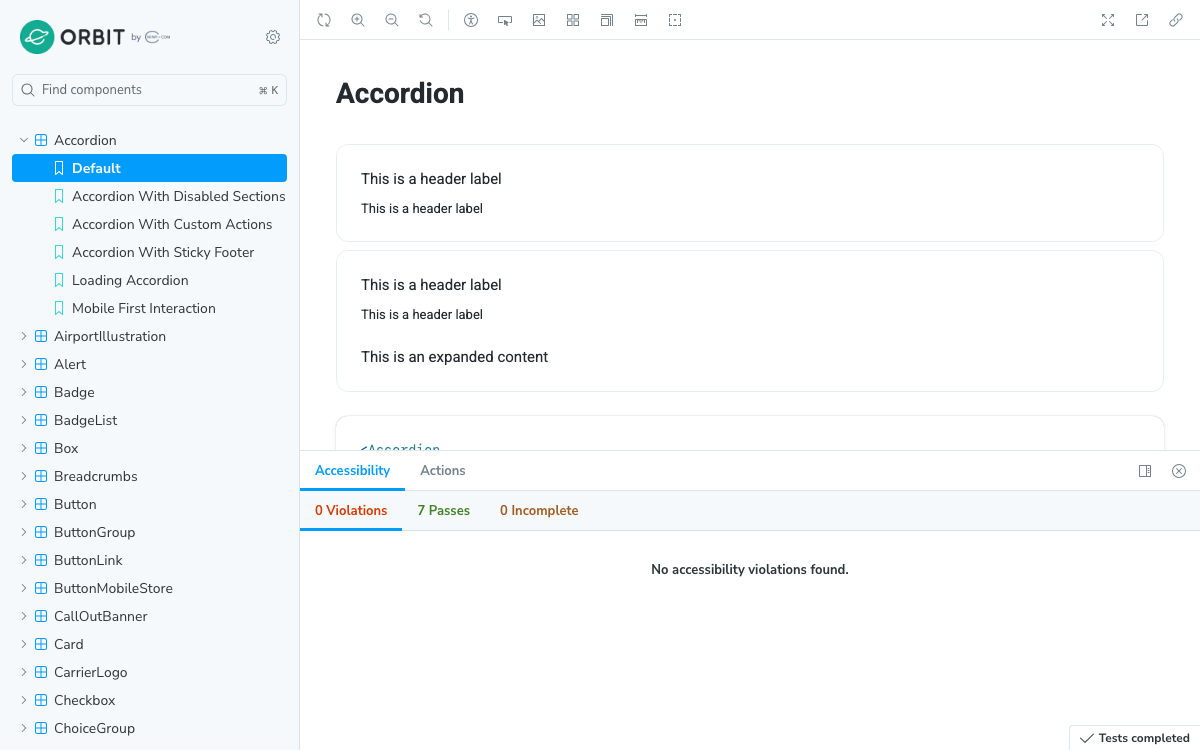The height and width of the screenshot is (750, 1200).
Task: Expand the Badge component
Action: click(149, 392)
